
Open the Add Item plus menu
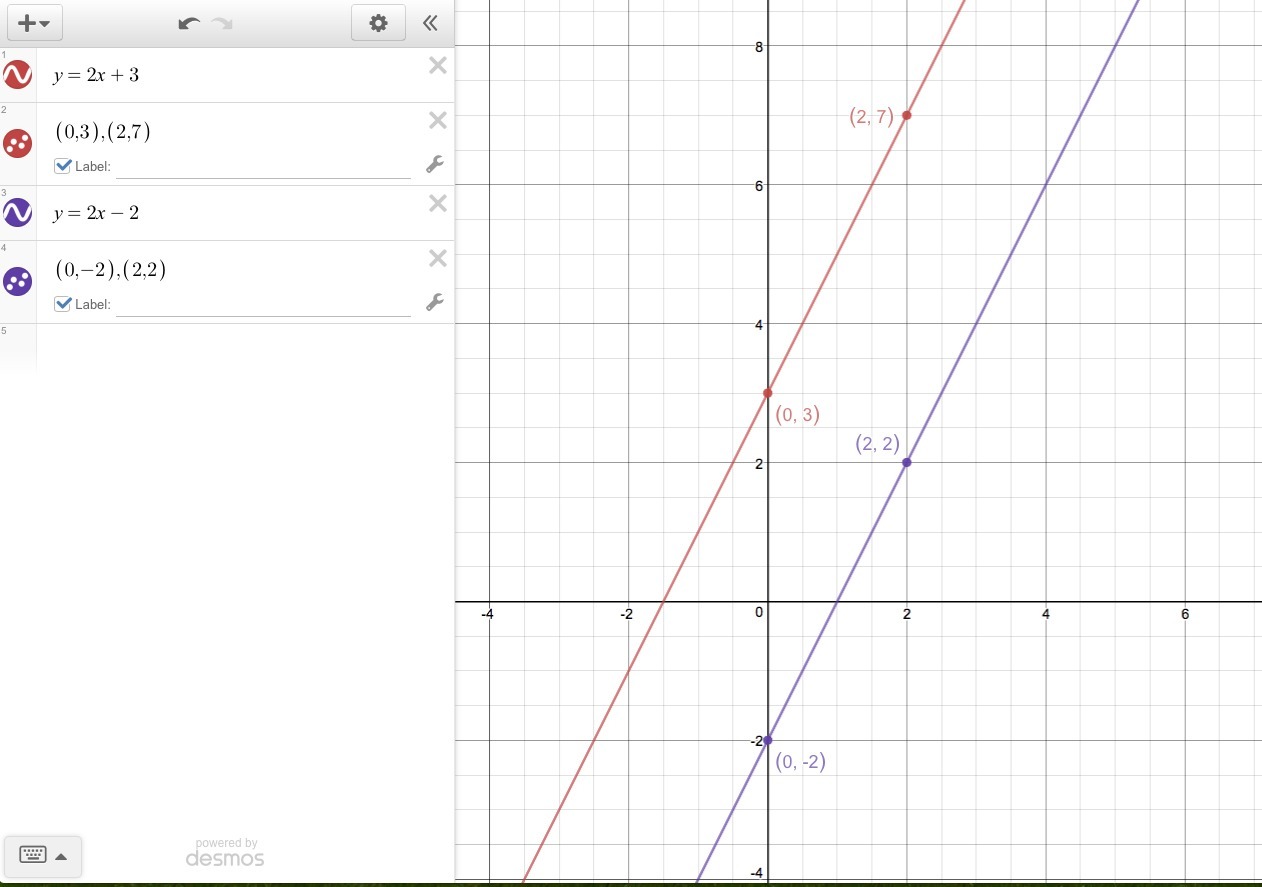pyautogui.click(x=34, y=23)
